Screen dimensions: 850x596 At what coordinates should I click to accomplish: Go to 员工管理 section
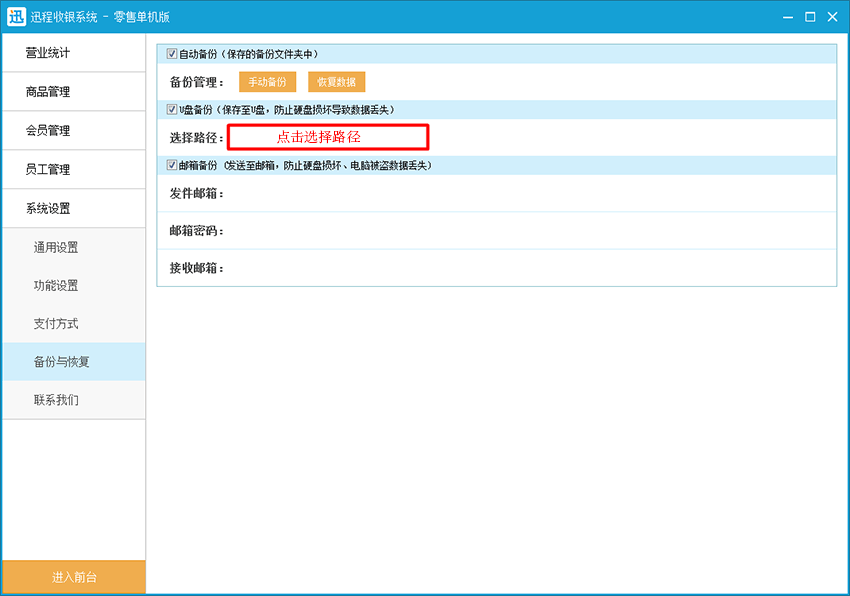tap(73, 170)
